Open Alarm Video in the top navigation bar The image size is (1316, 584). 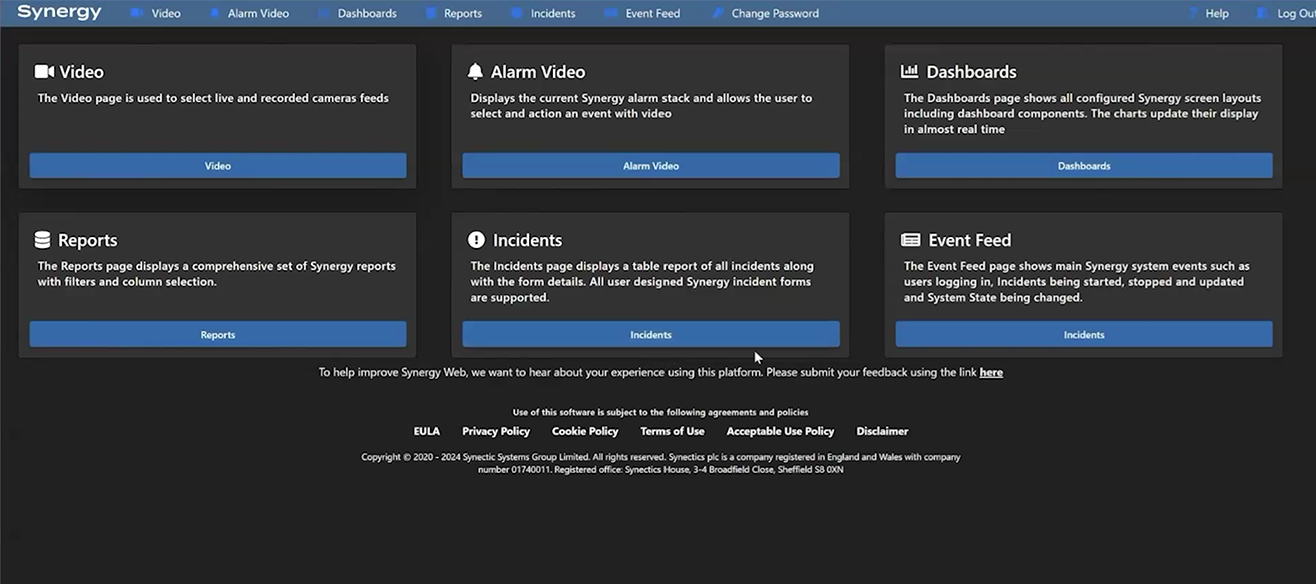point(249,13)
